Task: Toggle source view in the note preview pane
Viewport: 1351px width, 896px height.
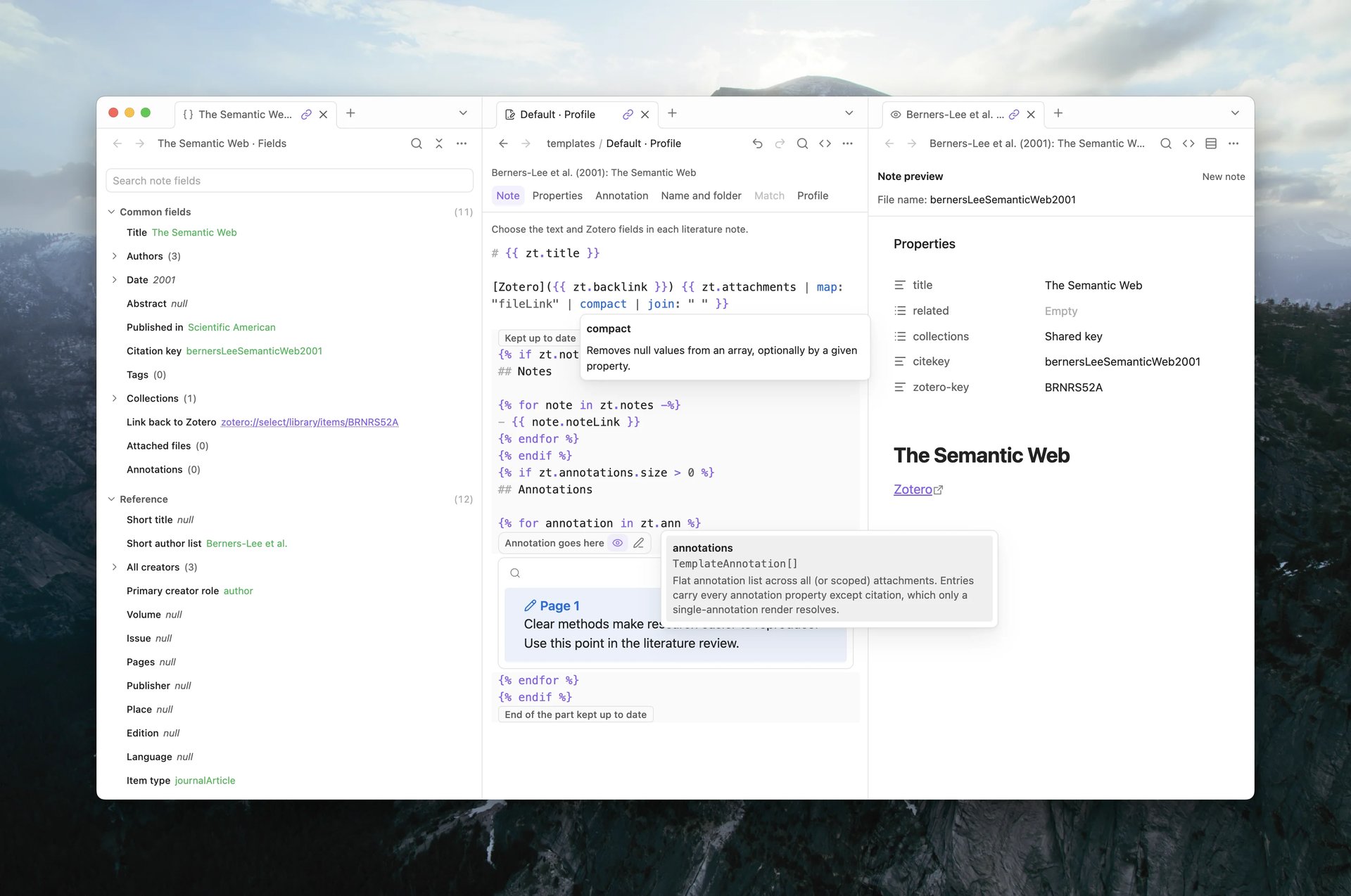Action: point(1188,143)
